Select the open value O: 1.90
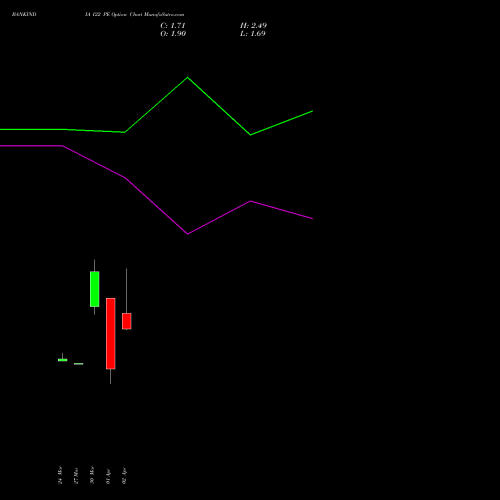Viewport: 500px width, 500px height. pos(173,34)
